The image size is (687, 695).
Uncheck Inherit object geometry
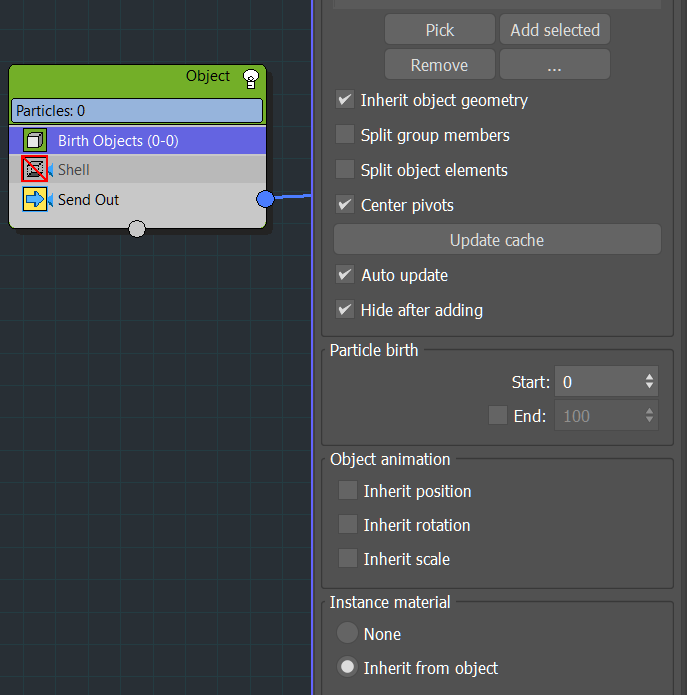pyautogui.click(x=345, y=100)
